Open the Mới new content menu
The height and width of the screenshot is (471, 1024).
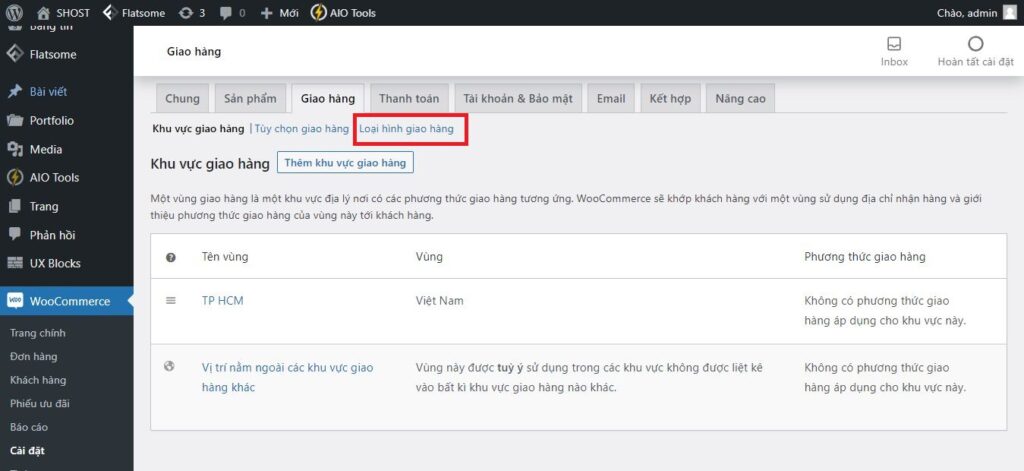(x=280, y=13)
